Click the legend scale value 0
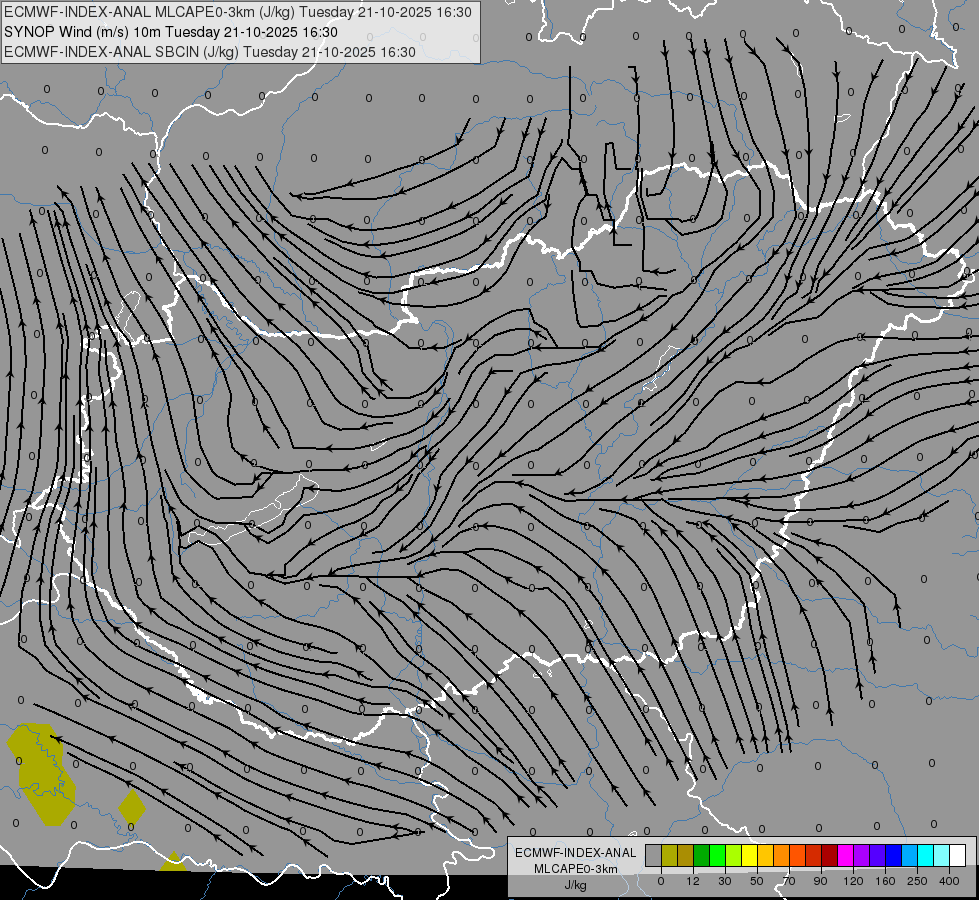This screenshot has height=900, width=979. (661, 881)
